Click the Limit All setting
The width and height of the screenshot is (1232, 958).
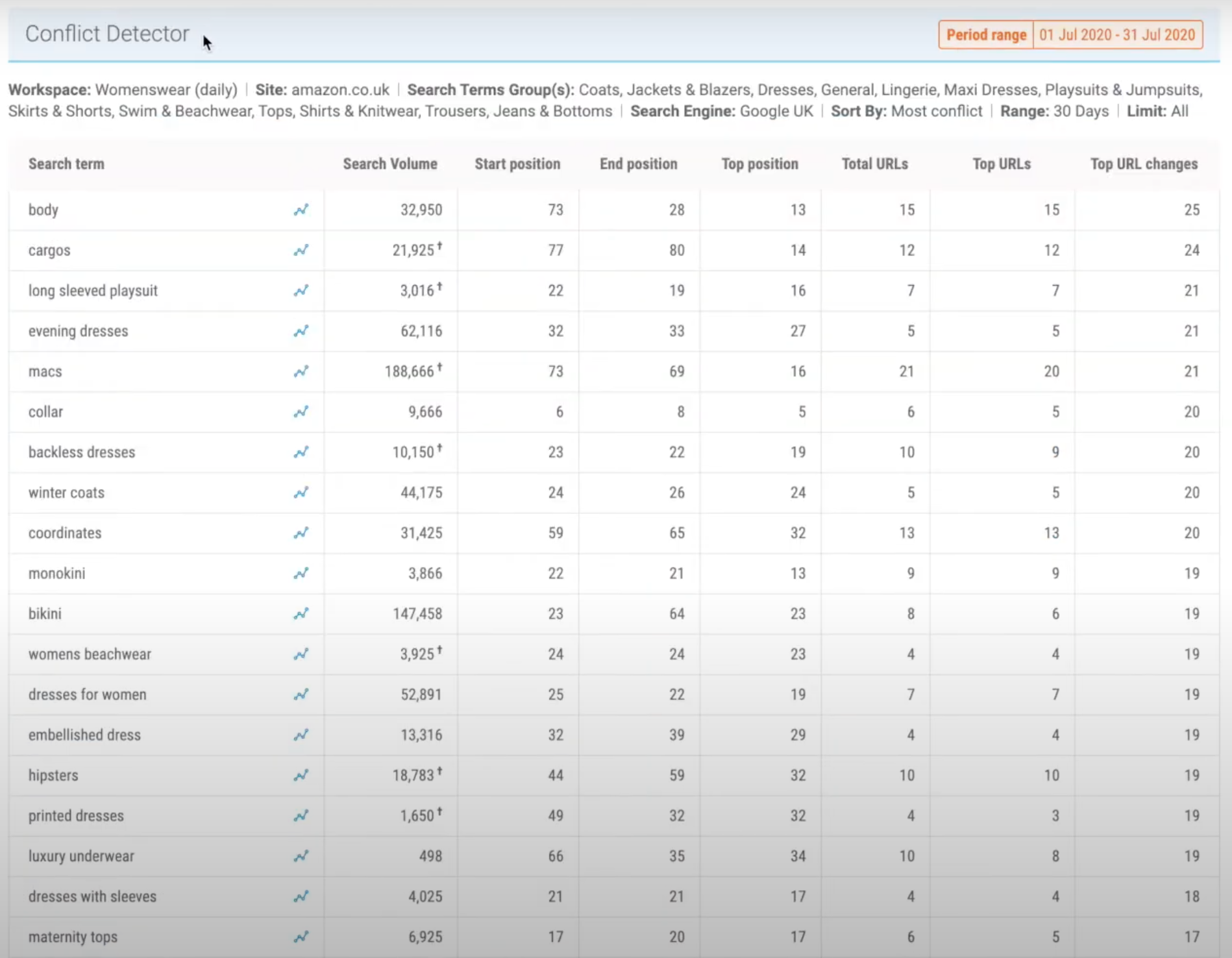[1157, 111]
